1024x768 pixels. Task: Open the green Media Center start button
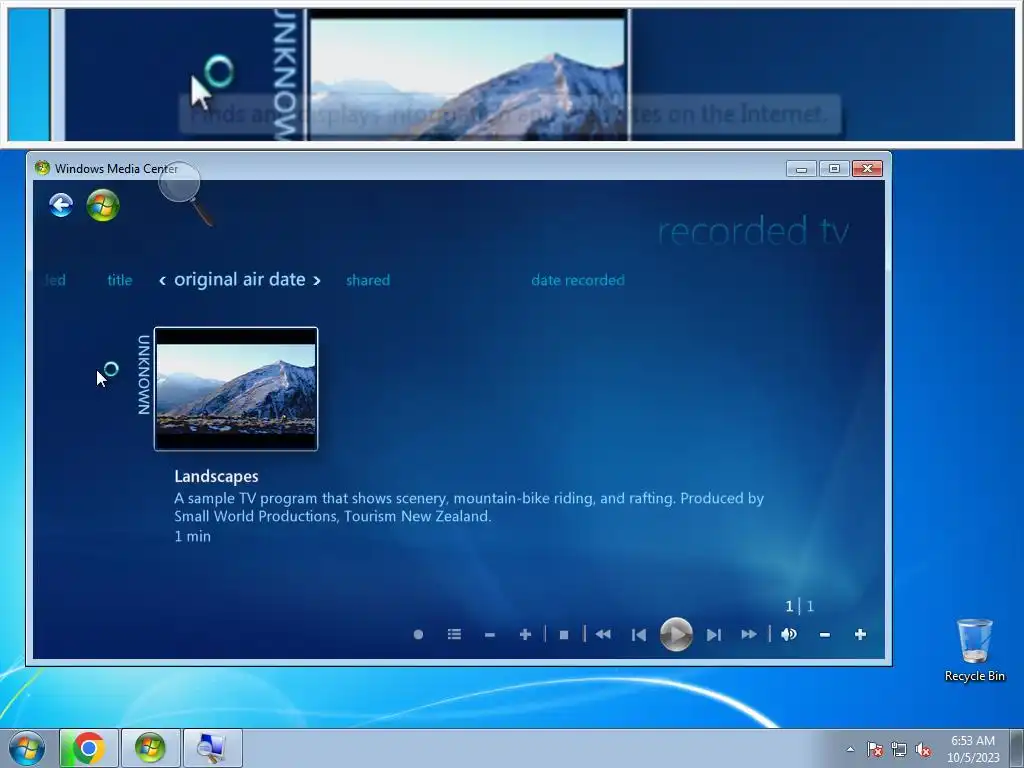click(103, 205)
